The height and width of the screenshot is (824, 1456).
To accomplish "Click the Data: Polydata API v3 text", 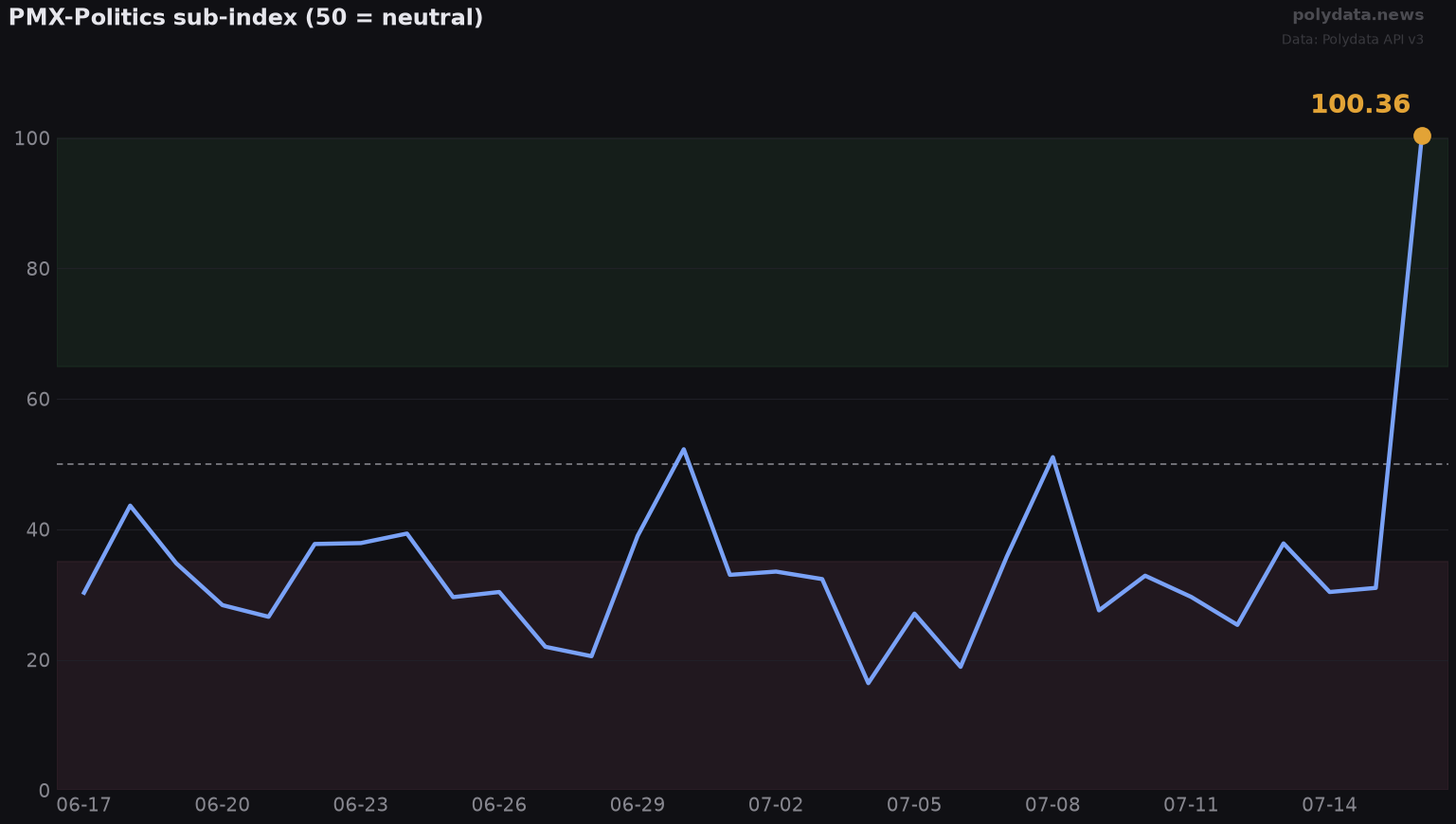I will (1353, 40).
